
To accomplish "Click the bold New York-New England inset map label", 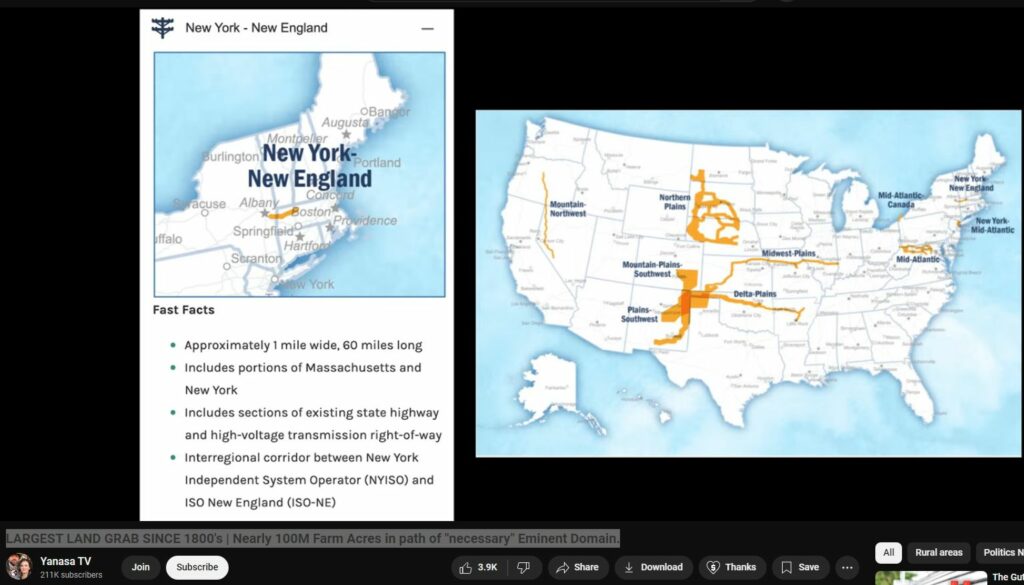I will (x=310, y=166).
